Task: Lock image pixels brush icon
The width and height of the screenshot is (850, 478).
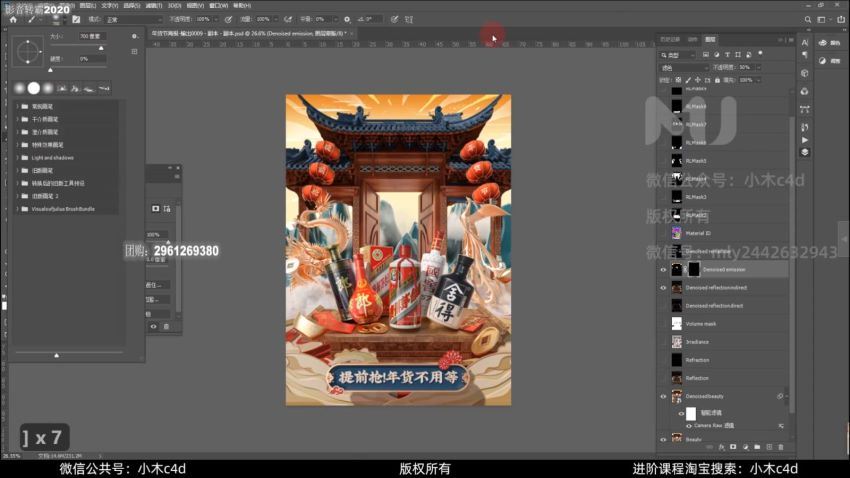Action: click(688, 80)
